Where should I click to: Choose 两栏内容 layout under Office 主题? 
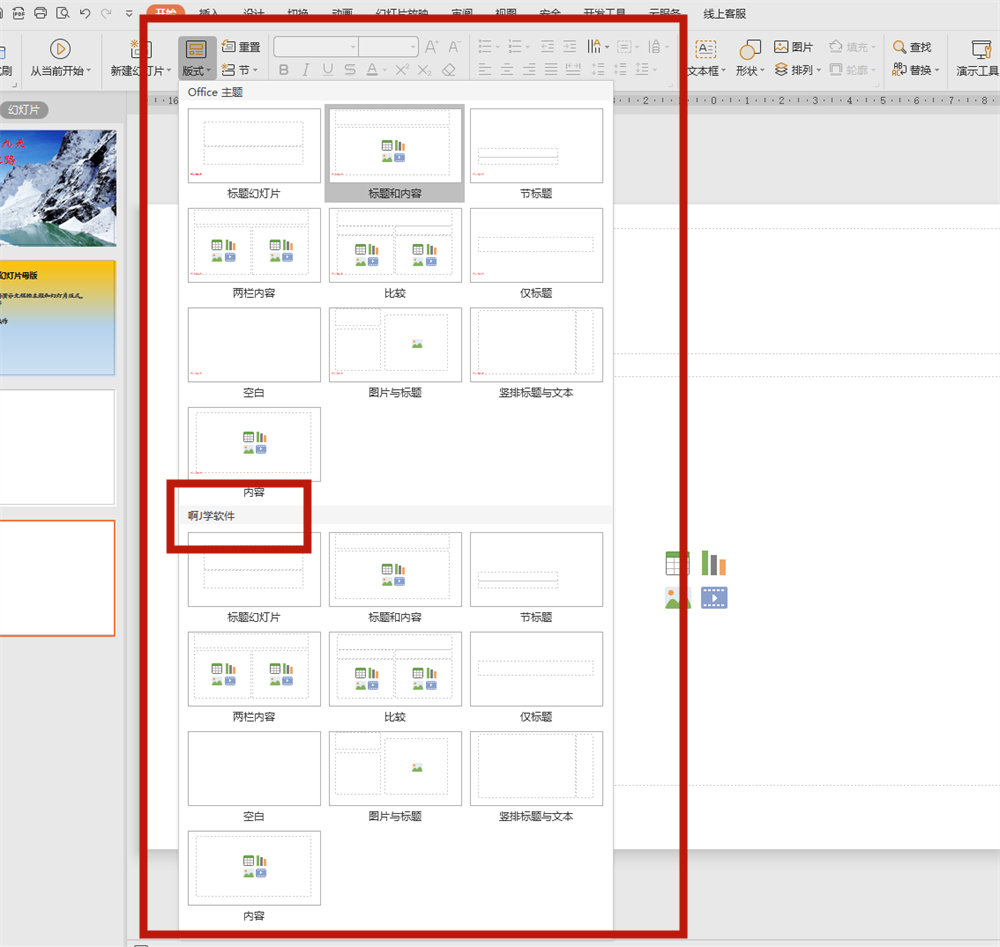[x=254, y=253]
